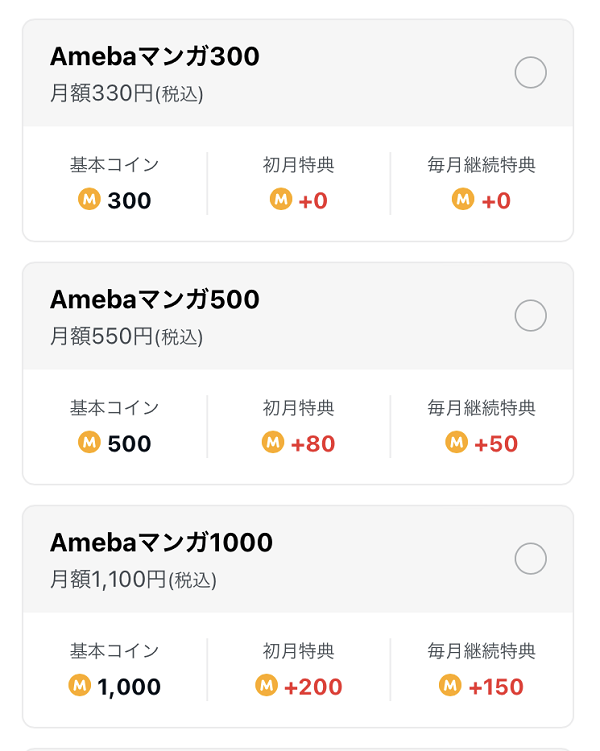Image resolution: width=600 pixels, height=751 pixels.
Task: Click the +200 first-month bonus amount
Action: pyautogui.click(x=313, y=687)
